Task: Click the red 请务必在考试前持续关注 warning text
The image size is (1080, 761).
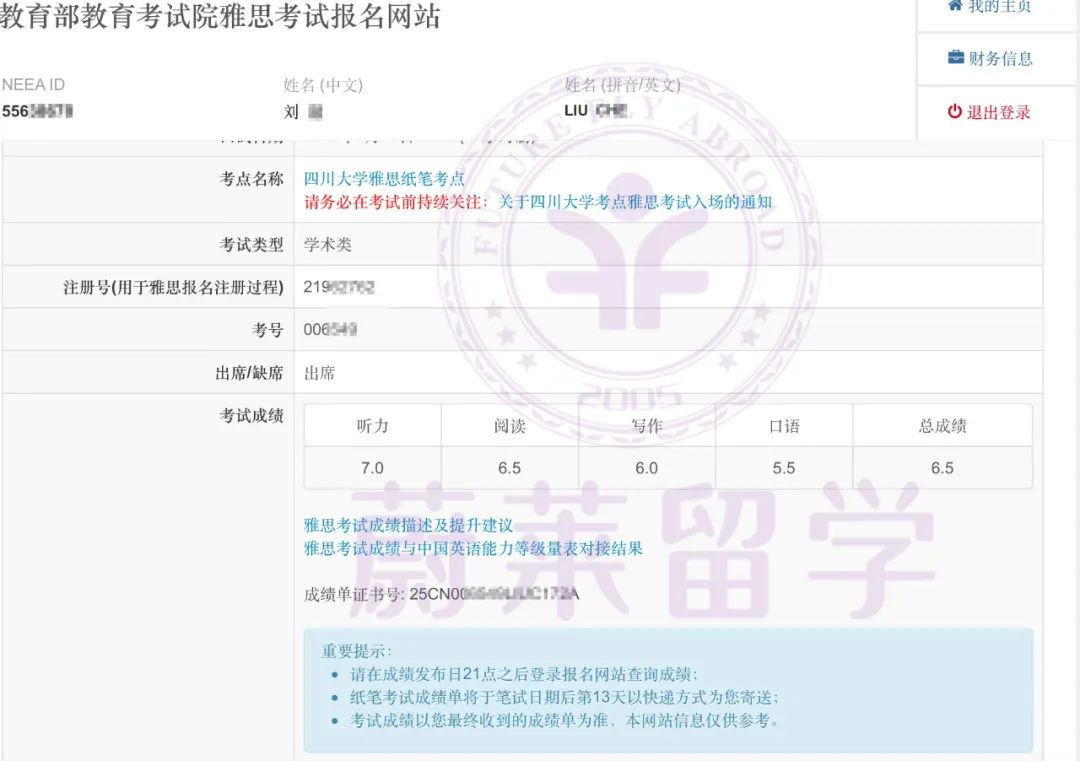Action: pyautogui.click(x=396, y=202)
